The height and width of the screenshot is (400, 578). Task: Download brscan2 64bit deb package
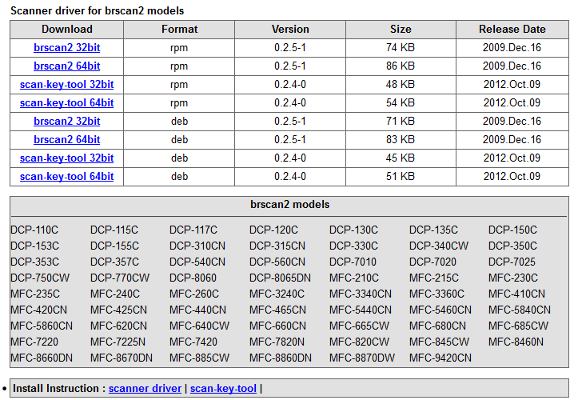pyautogui.click(x=67, y=140)
